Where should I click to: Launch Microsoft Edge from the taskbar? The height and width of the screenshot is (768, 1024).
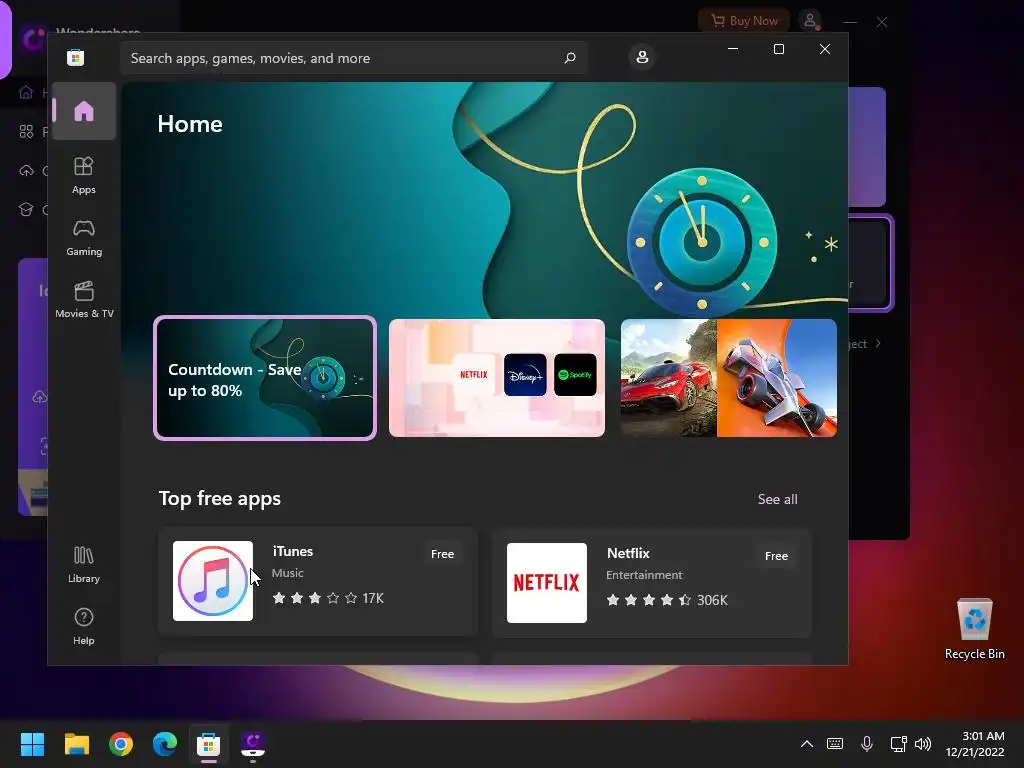(x=165, y=744)
